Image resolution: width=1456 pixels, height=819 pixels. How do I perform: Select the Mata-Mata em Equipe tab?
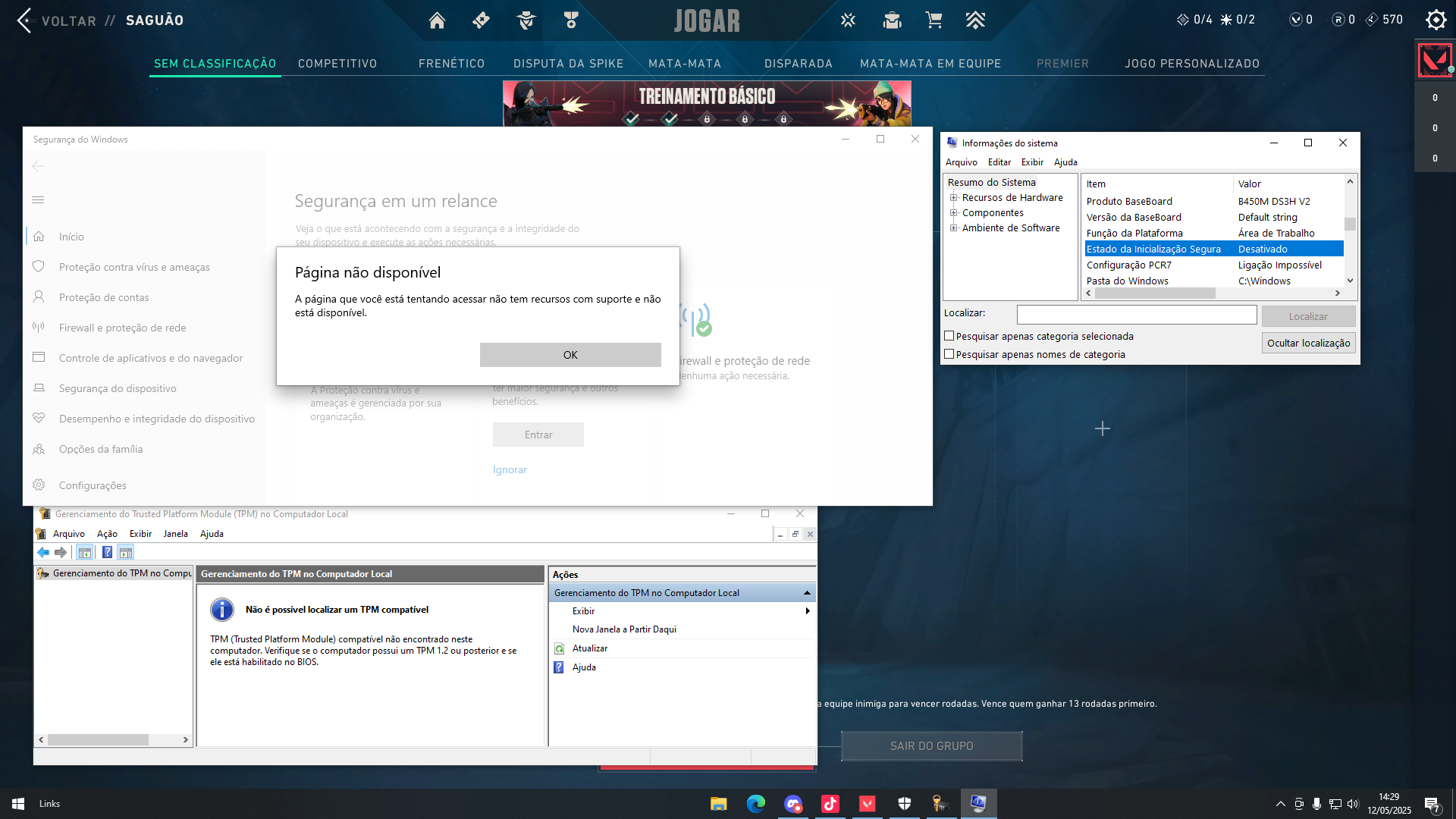pos(930,64)
